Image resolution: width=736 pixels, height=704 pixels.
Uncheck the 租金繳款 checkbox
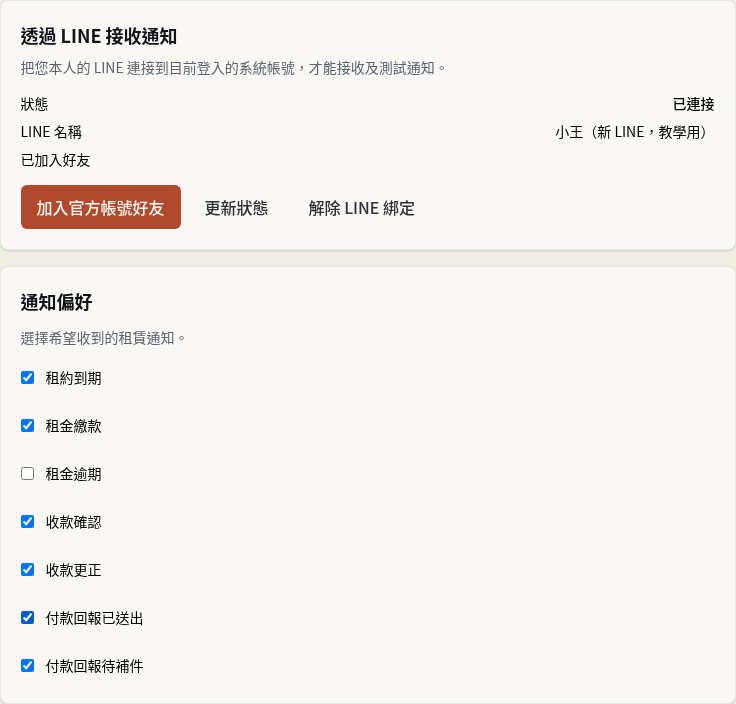click(x=28, y=426)
